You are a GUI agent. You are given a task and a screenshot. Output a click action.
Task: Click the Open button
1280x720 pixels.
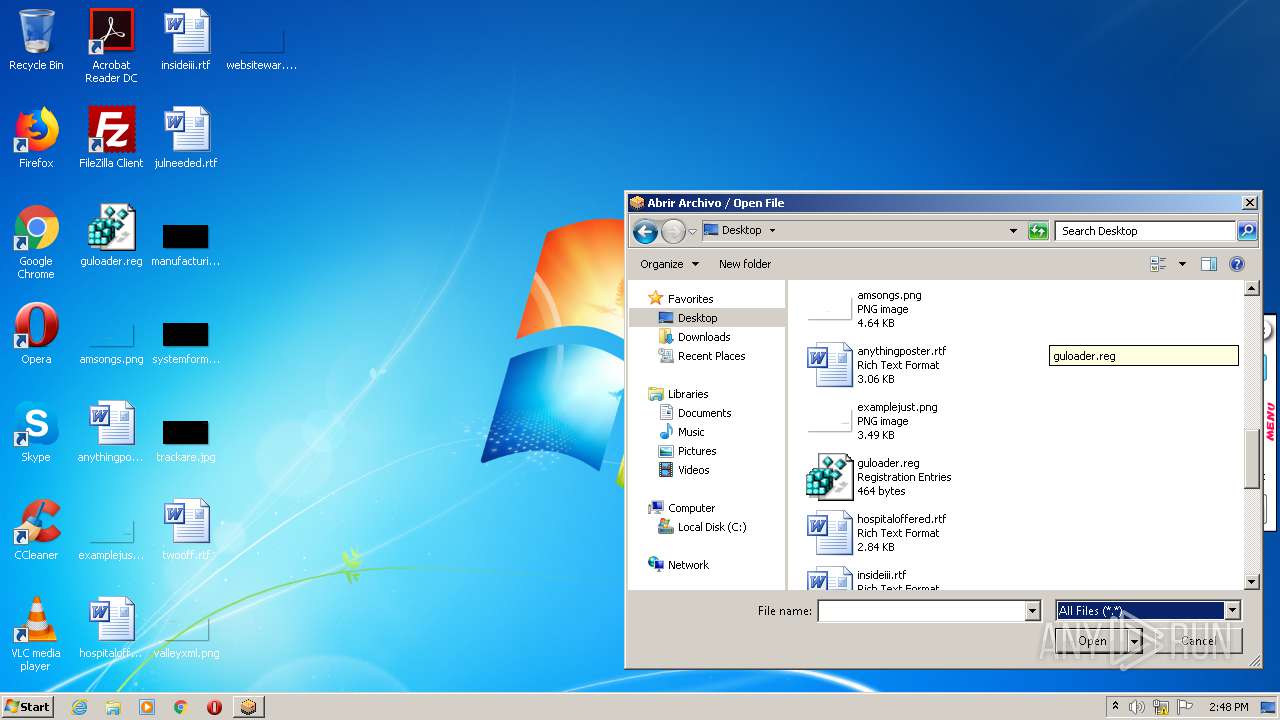tap(1092, 641)
